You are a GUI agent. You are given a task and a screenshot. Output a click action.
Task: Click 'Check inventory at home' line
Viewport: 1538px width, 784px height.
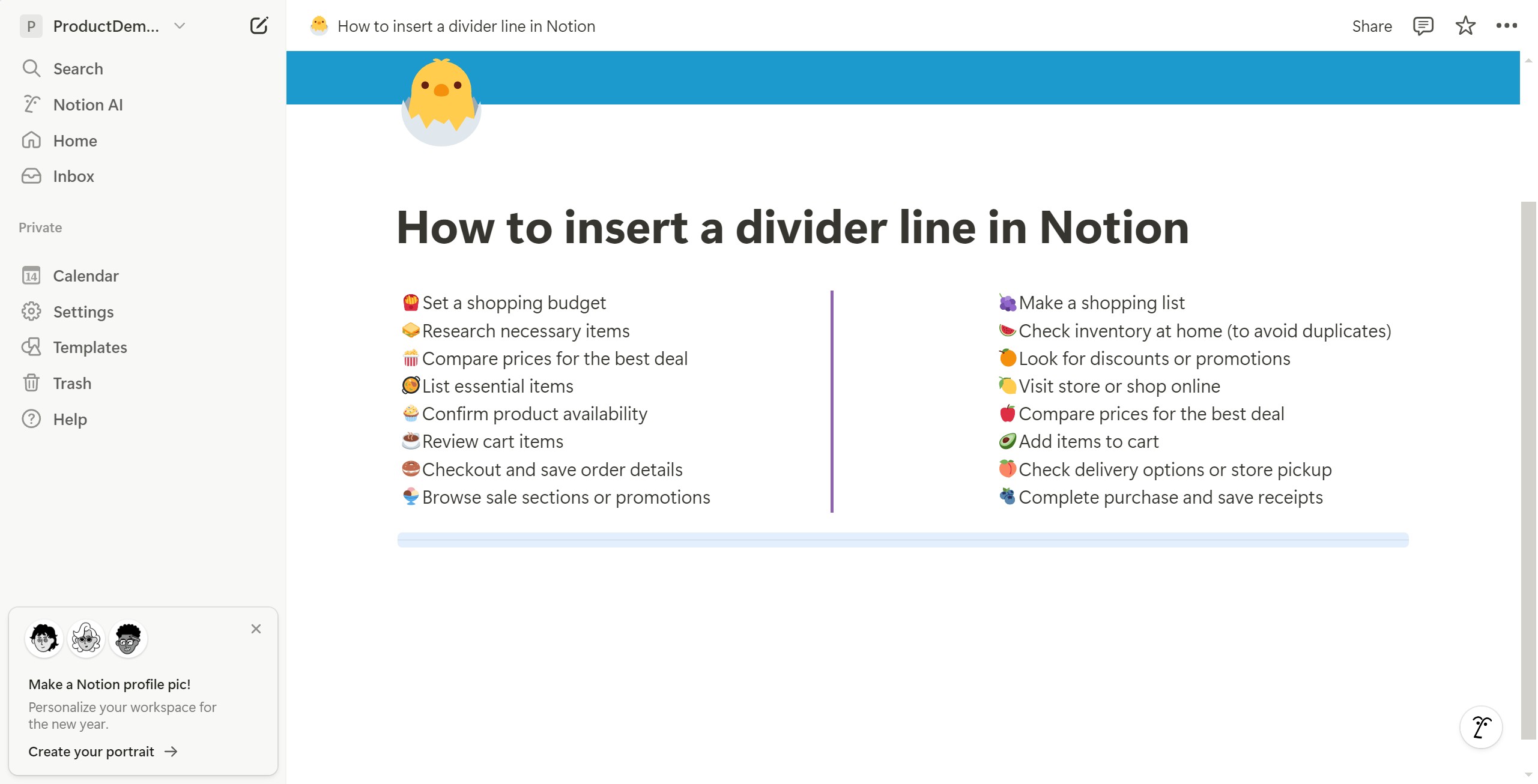[1205, 331]
